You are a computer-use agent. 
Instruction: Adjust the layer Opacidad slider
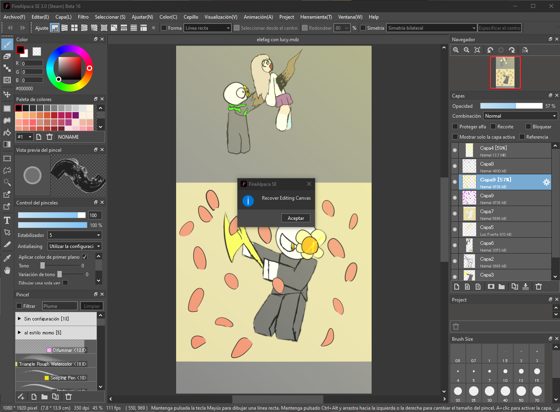point(511,106)
